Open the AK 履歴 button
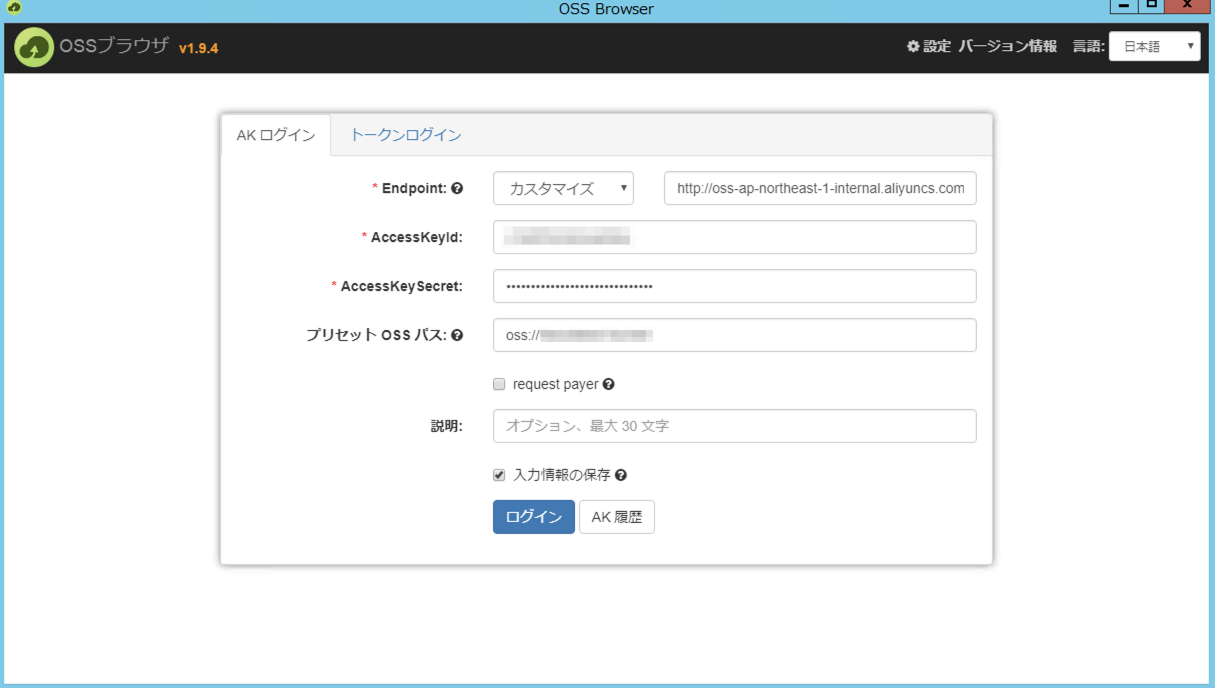1215x688 pixels. pyautogui.click(x=617, y=517)
